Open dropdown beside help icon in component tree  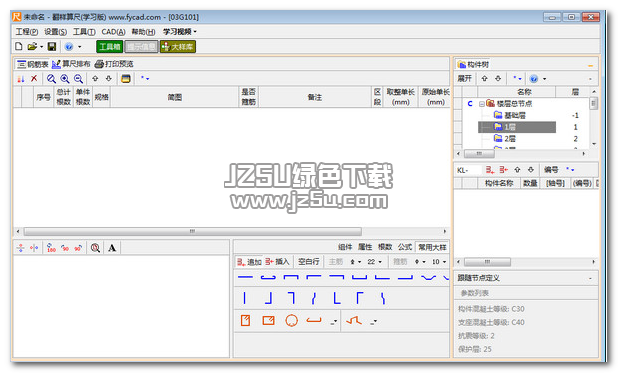(x=545, y=79)
